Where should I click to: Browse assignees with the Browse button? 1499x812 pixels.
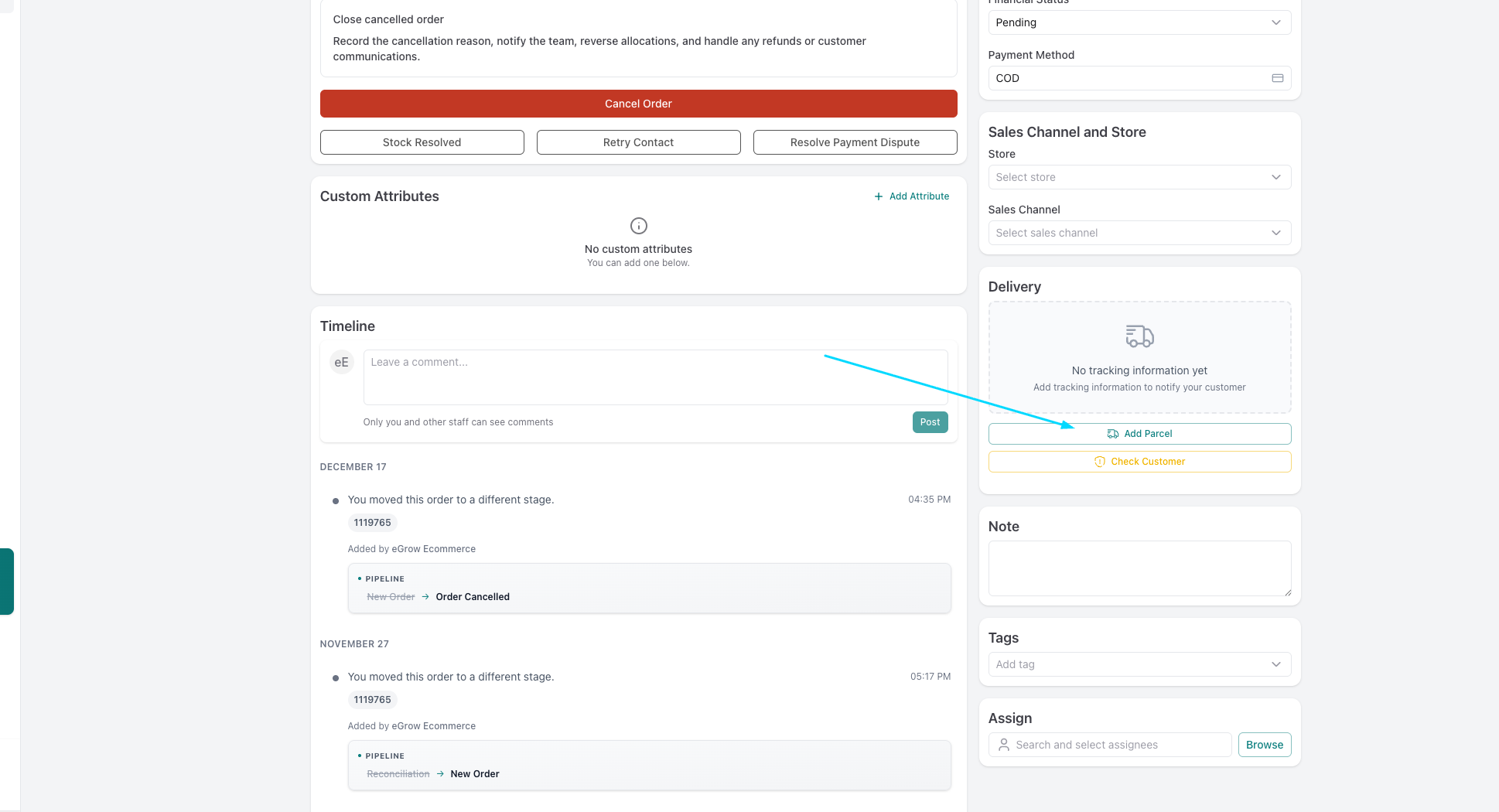(x=1264, y=745)
